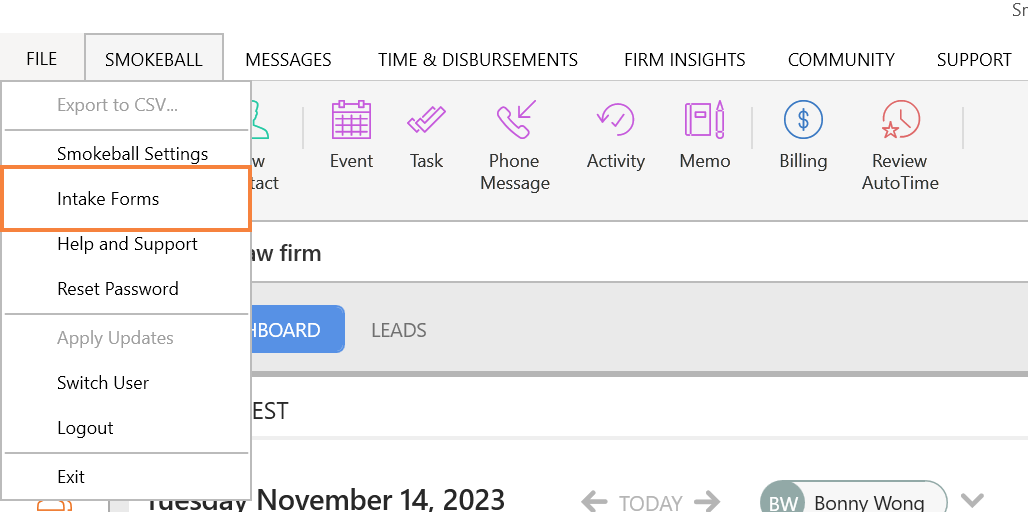1028x512 pixels.
Task: Open the TIME & DISBURSEMENTS ribbon tab
Action: (478, 60)
